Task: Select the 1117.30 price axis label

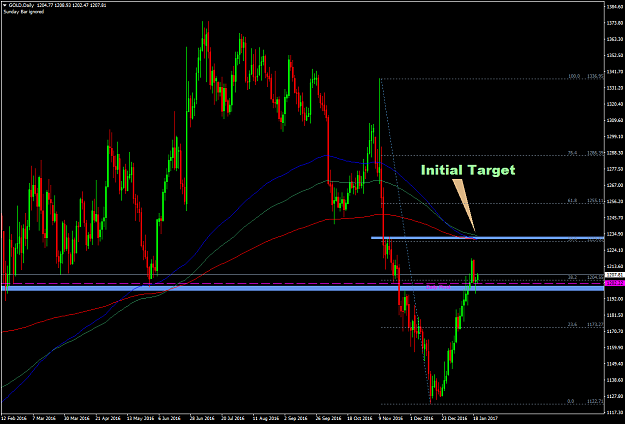Action: tap(615, 412)
